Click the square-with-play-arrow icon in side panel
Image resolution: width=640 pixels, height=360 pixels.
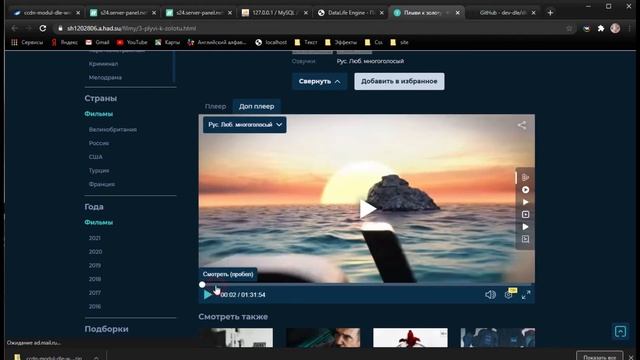point(525,239)
